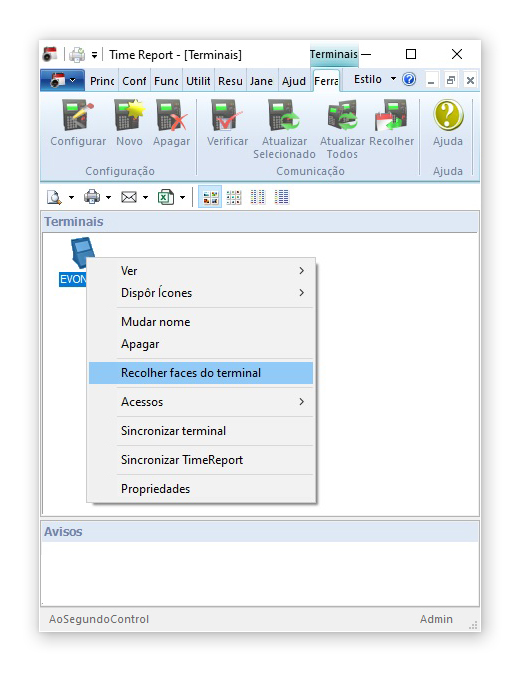The width and height of the screenshot is (523, 676).
Task: Open the Utilit ribbon tab
Action: click(x=198, y=81)
